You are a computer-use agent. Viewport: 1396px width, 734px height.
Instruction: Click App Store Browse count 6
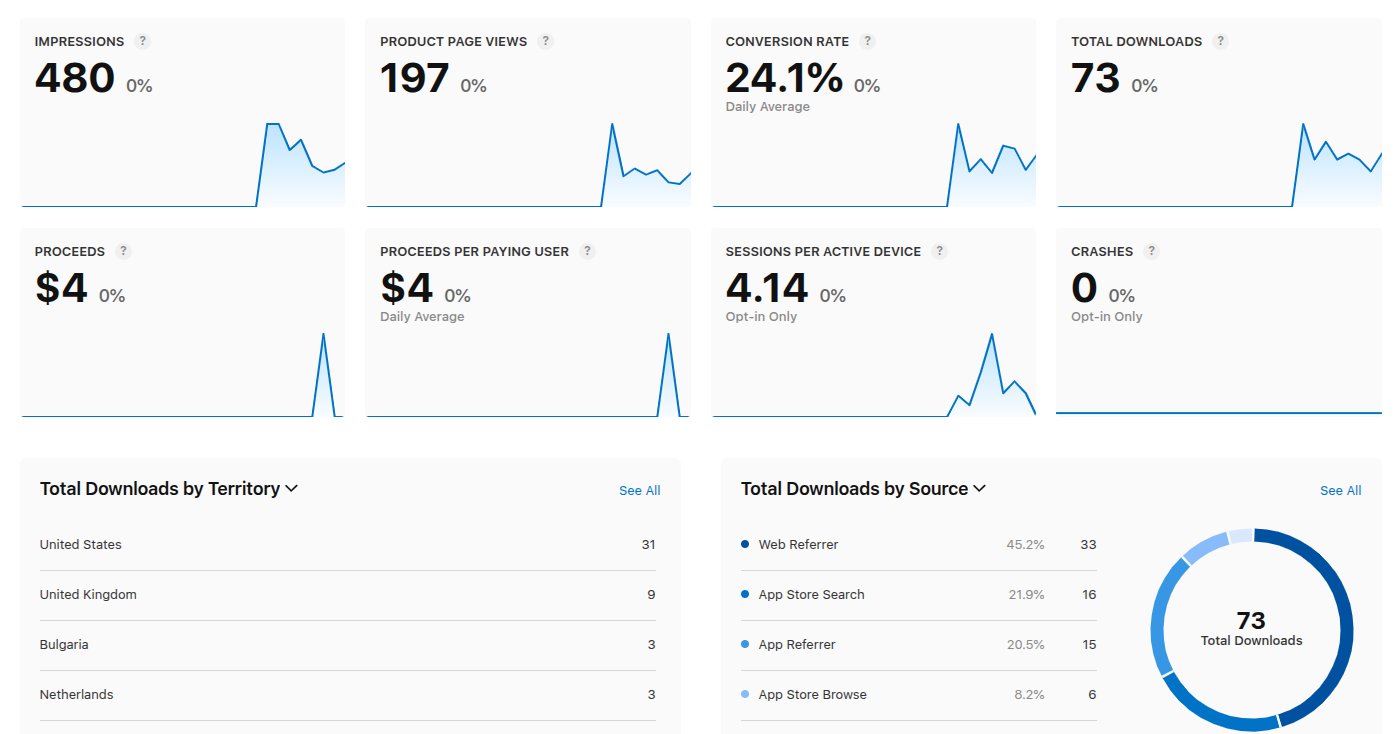[1092, 695]
